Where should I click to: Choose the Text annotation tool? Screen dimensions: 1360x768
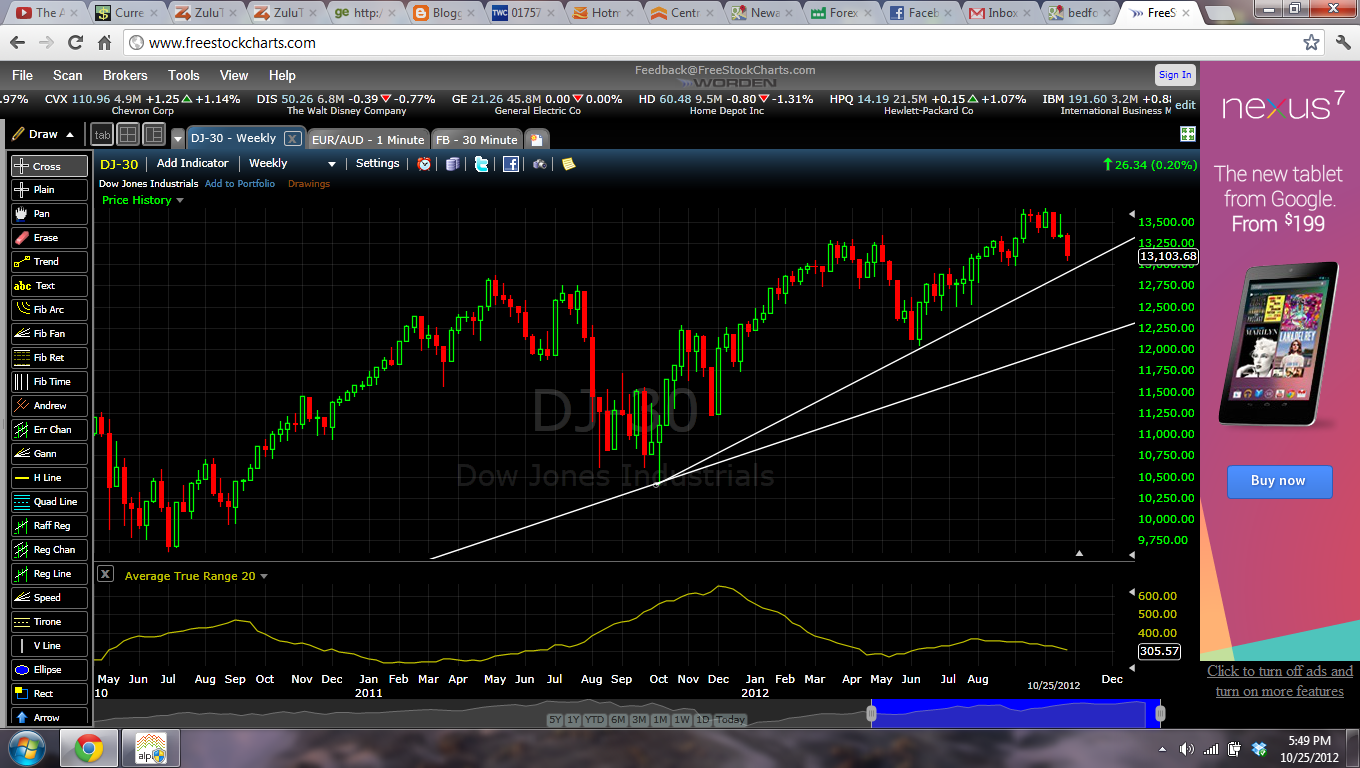[49, 286]
